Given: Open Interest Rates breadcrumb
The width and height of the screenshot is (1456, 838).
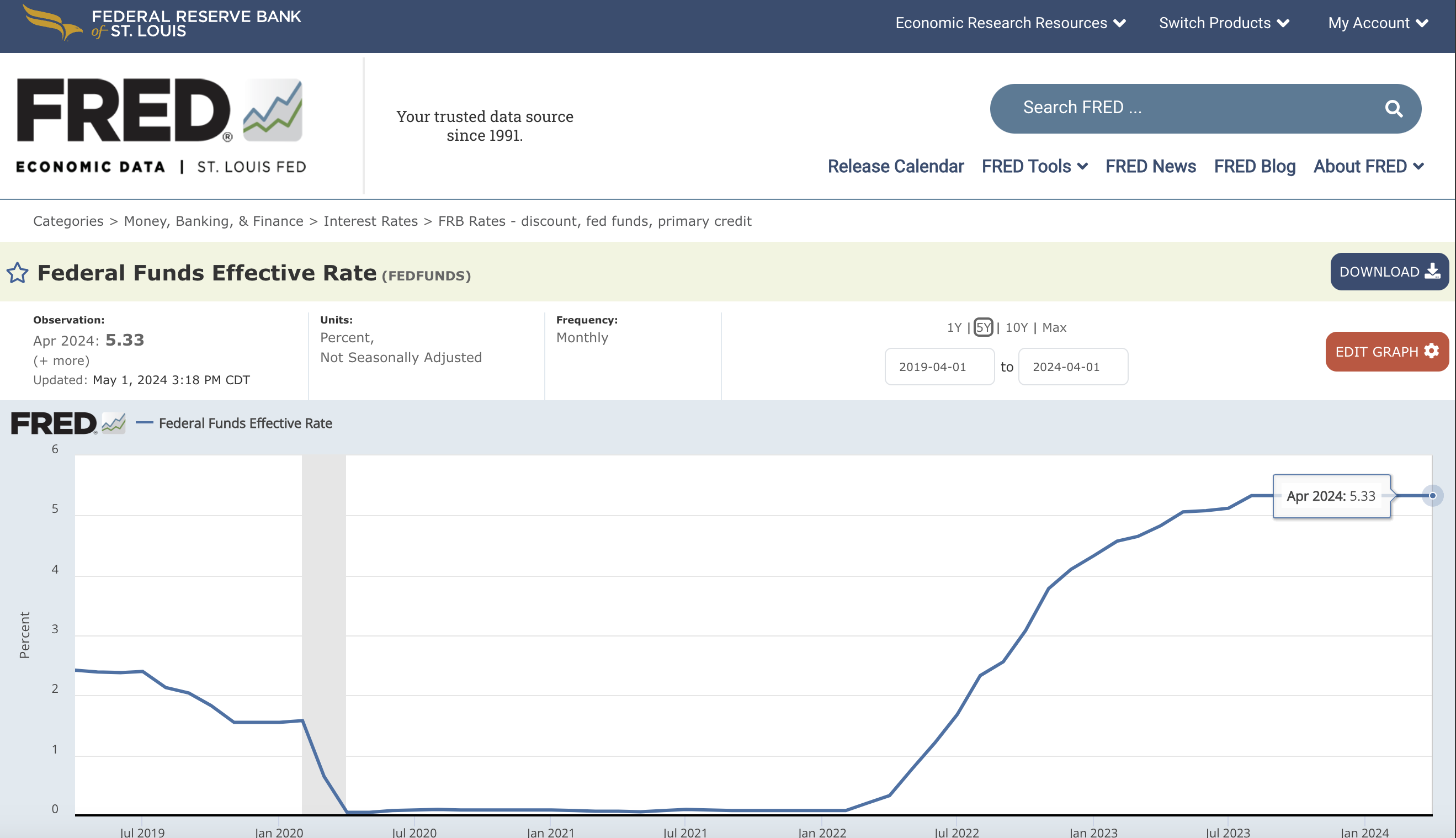Looking at the screenshot, I should 370,221.
